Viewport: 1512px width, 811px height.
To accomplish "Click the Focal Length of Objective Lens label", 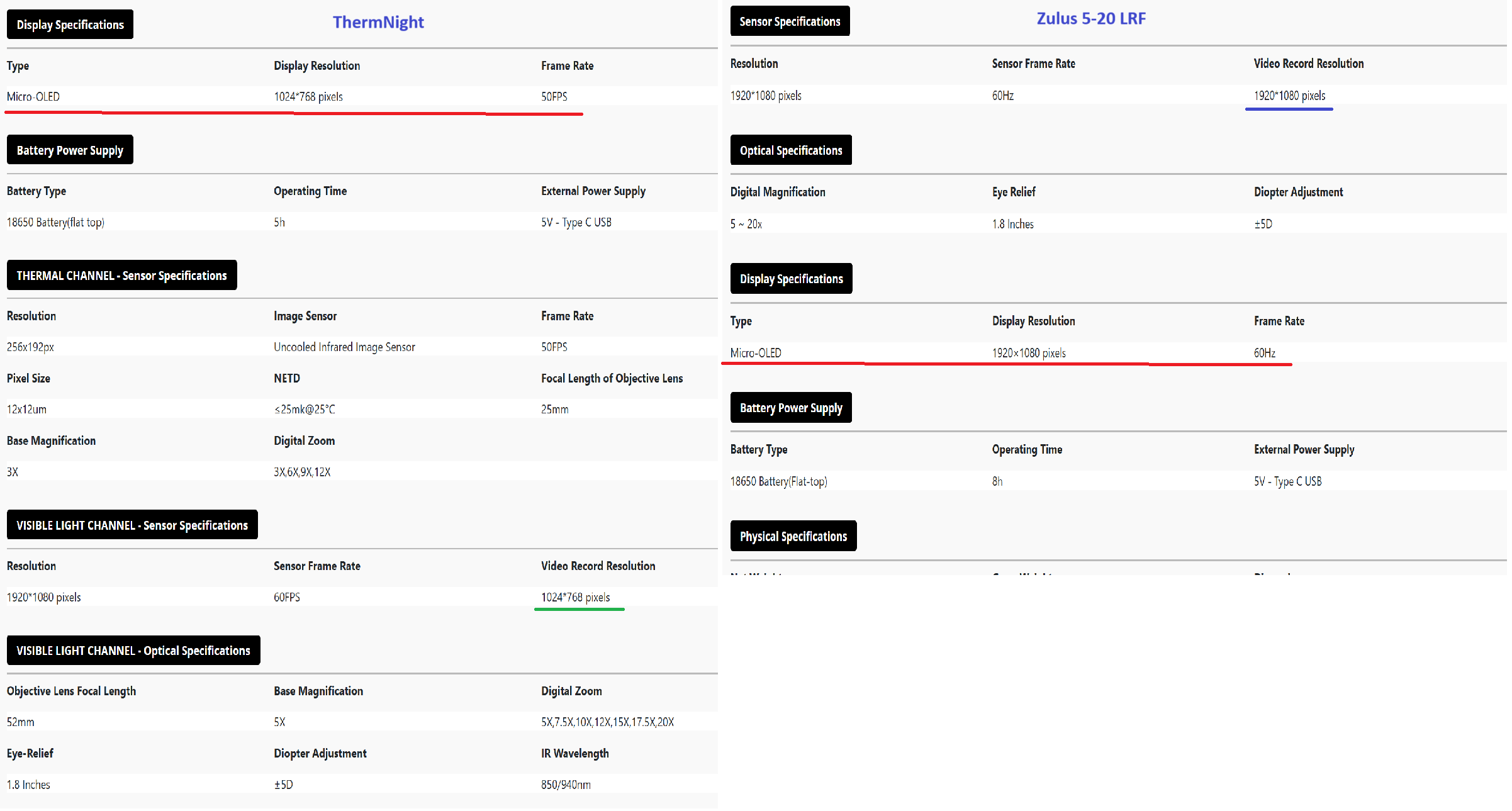I will (612, 378).
